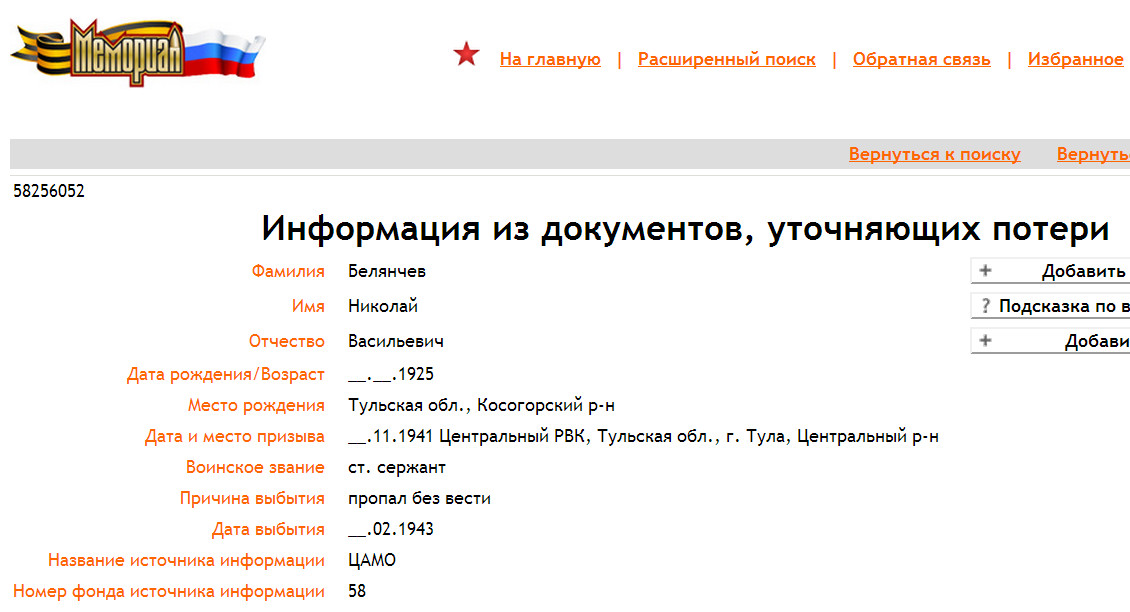Click the Мемориал logo with the flag
Screen dimensions: 1130x612
[138, 52]
